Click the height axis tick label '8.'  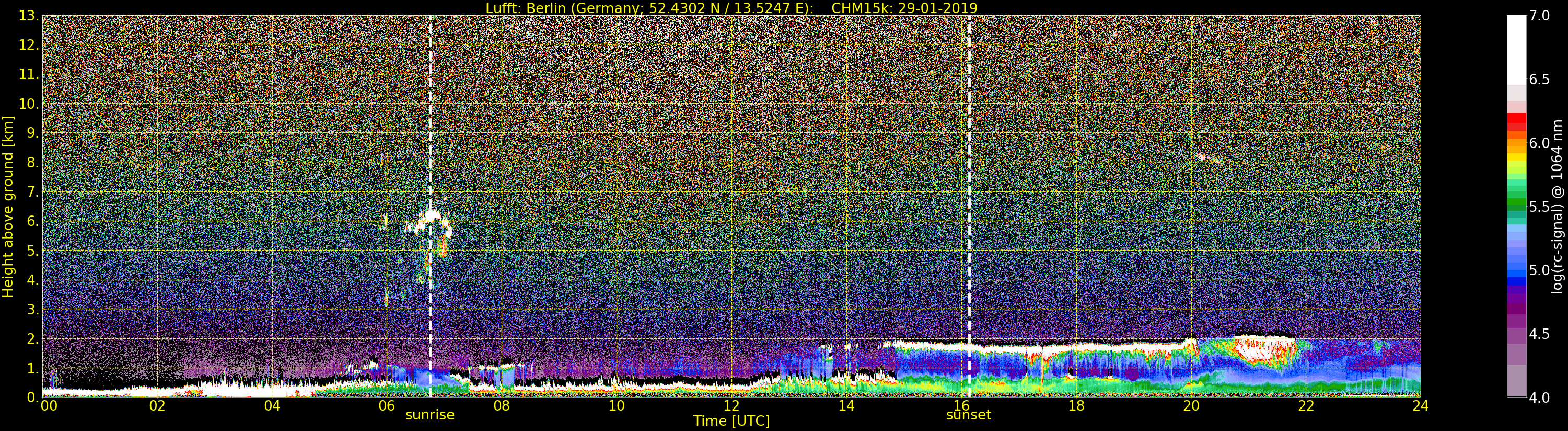click(33, 163)
